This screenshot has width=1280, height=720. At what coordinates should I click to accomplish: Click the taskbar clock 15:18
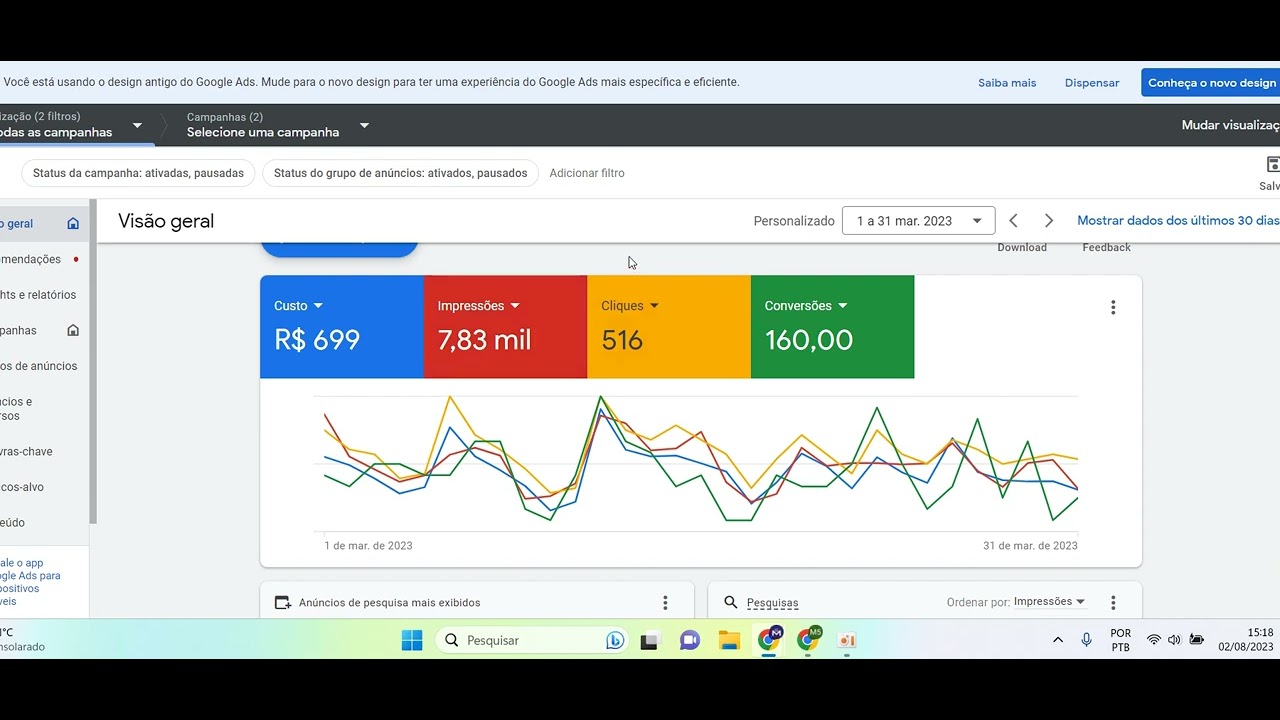[1246, 640]
